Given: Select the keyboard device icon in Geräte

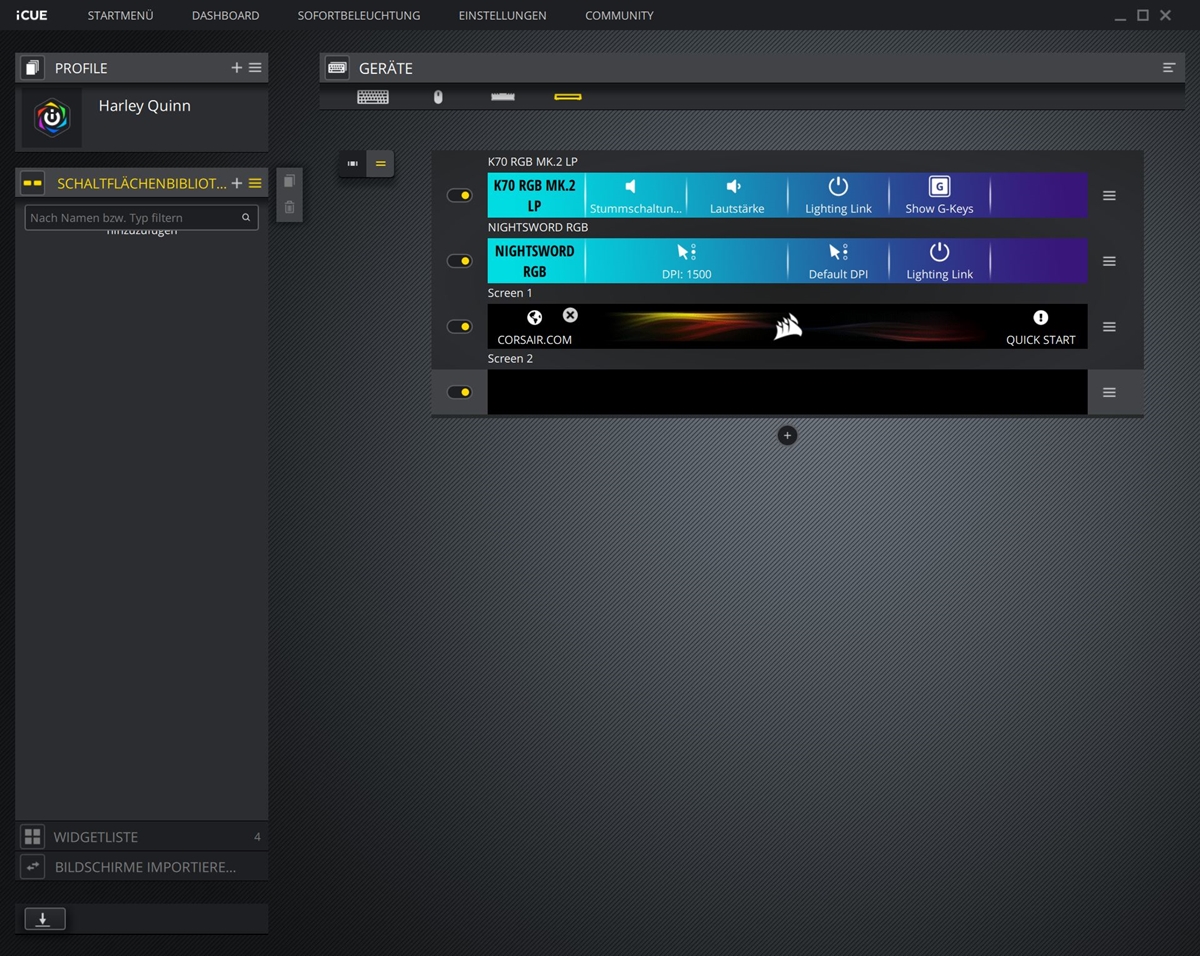Looking at the screenshot, I should click(373, 97).
